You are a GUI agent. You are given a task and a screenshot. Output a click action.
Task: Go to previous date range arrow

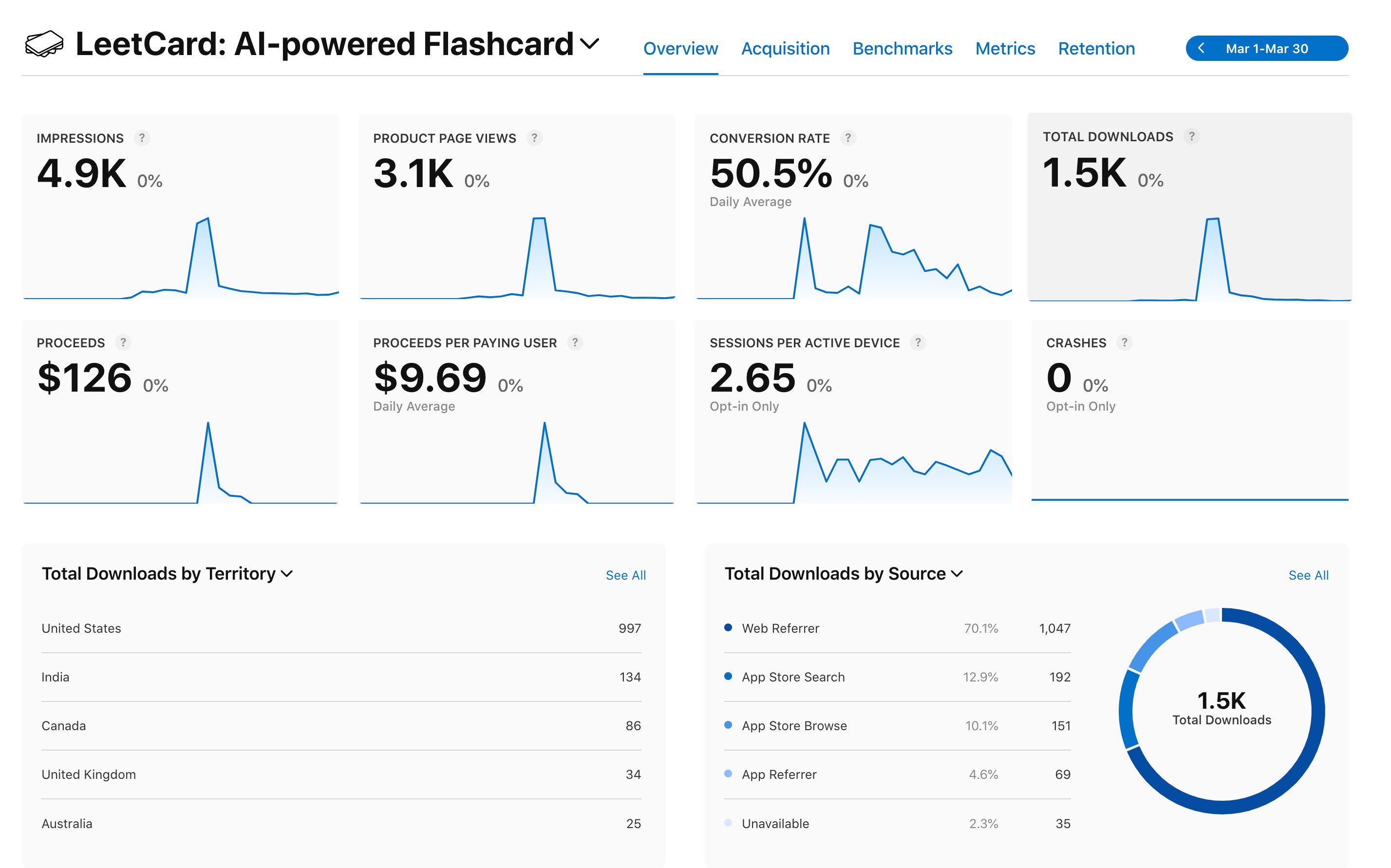1201,48
